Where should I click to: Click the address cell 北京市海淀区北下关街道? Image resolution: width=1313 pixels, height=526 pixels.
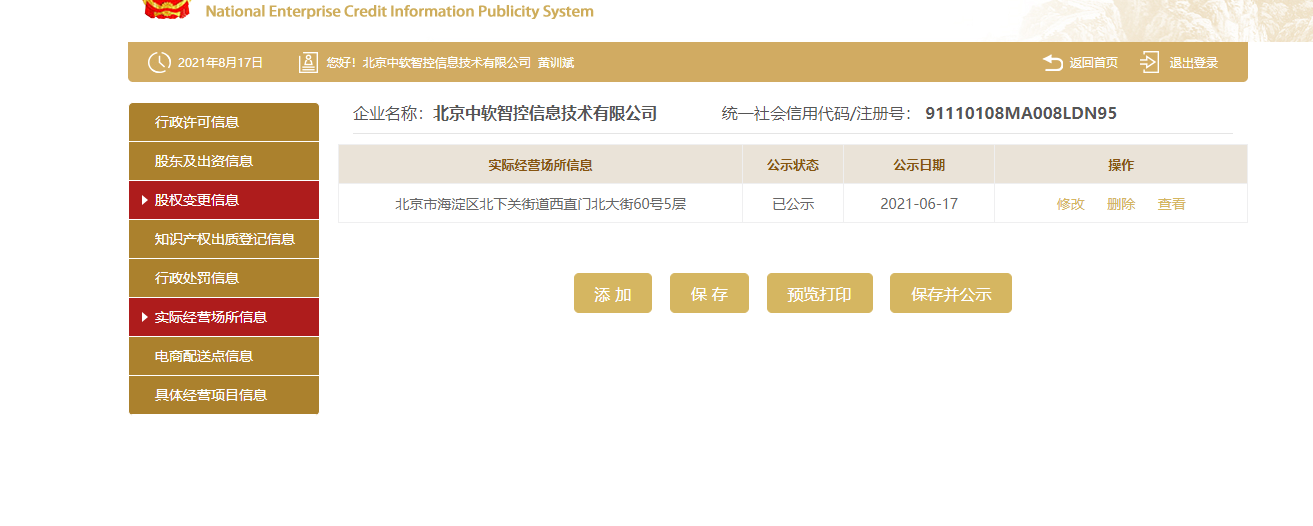click(541, 204)
